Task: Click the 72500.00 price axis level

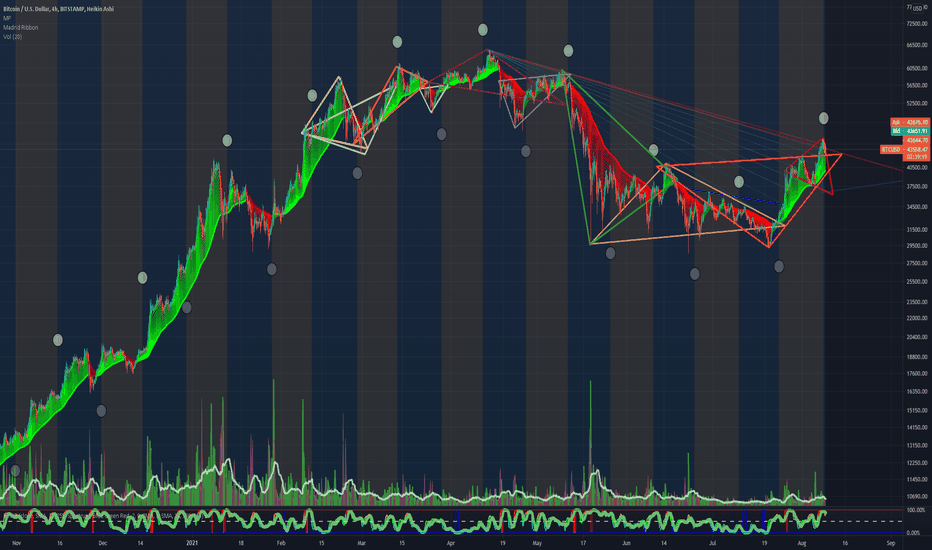Action: tap(918, 24)
